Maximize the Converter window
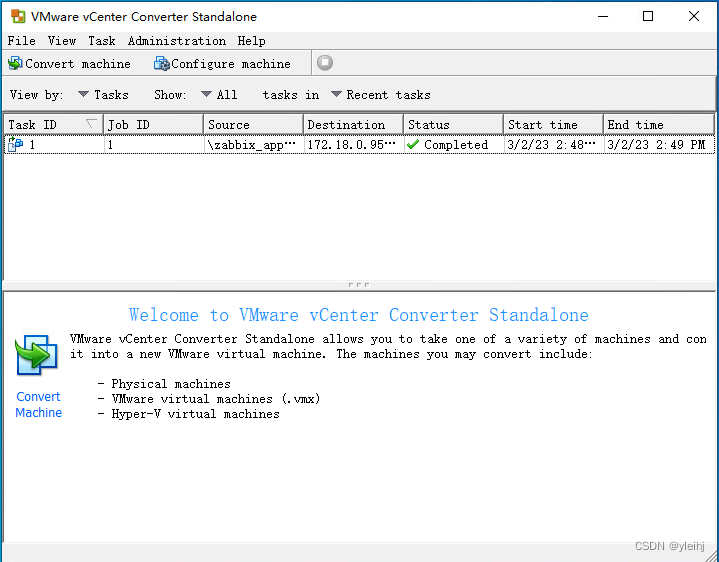The image size is (719, 562). [x=648, y=17]
